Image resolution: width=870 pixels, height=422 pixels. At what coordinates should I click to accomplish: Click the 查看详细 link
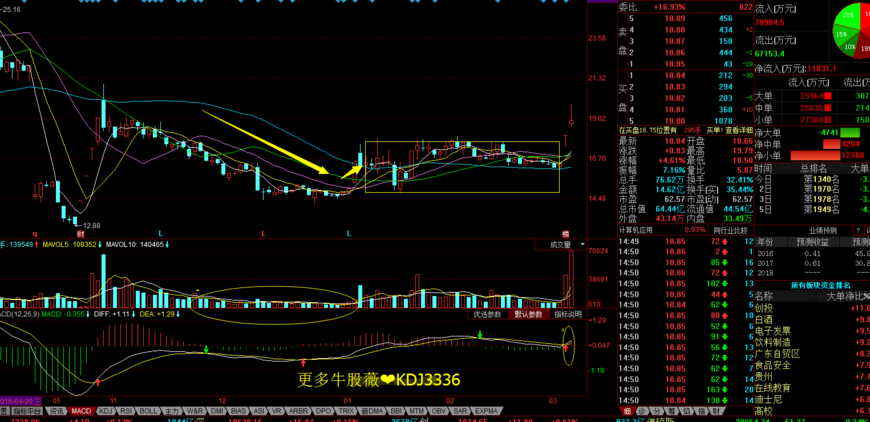pyautogui.click(x=737, y=130)
